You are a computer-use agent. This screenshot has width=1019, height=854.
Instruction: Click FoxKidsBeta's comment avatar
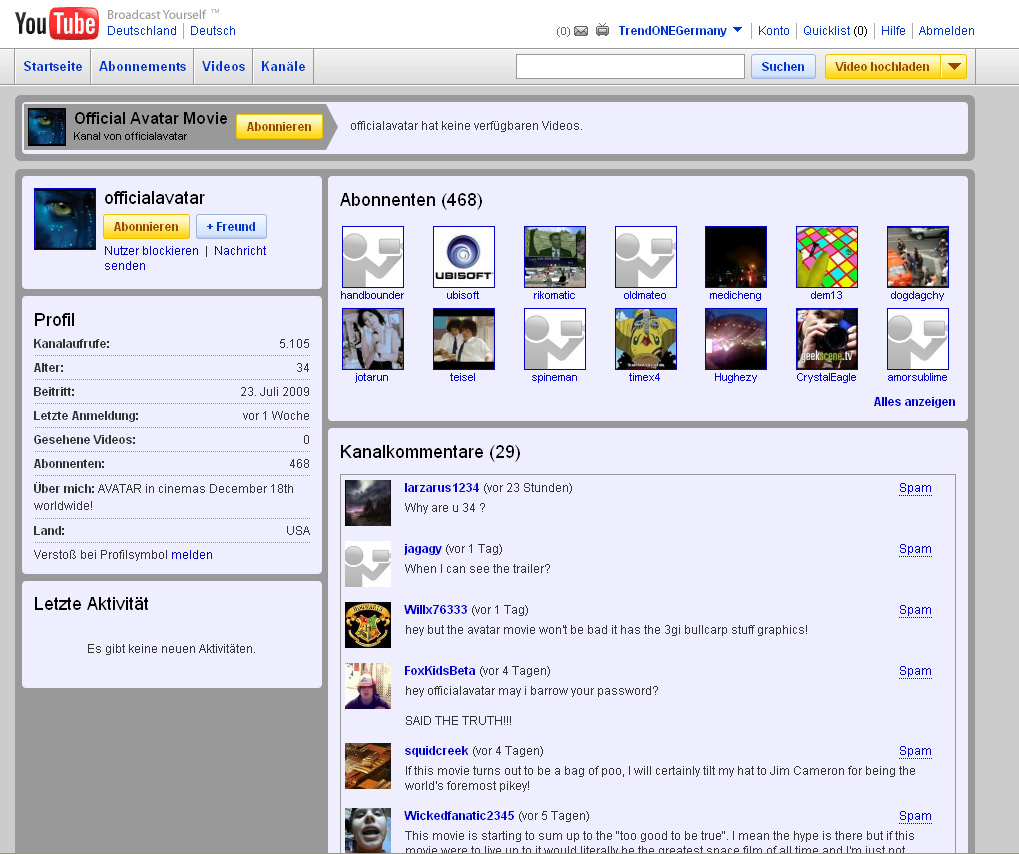(x=368, y=686)
